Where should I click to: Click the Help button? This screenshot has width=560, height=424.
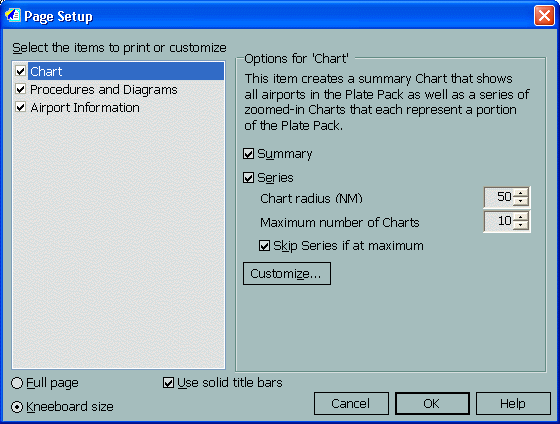(513, 404)
